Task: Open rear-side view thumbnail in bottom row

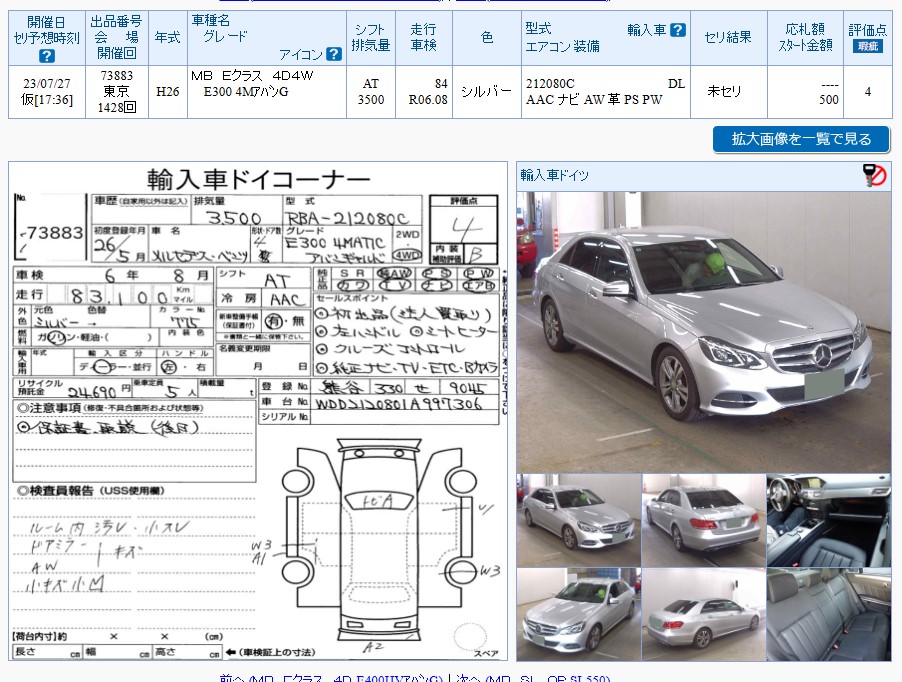Action: pyautogui.click(x=704, y=614)
